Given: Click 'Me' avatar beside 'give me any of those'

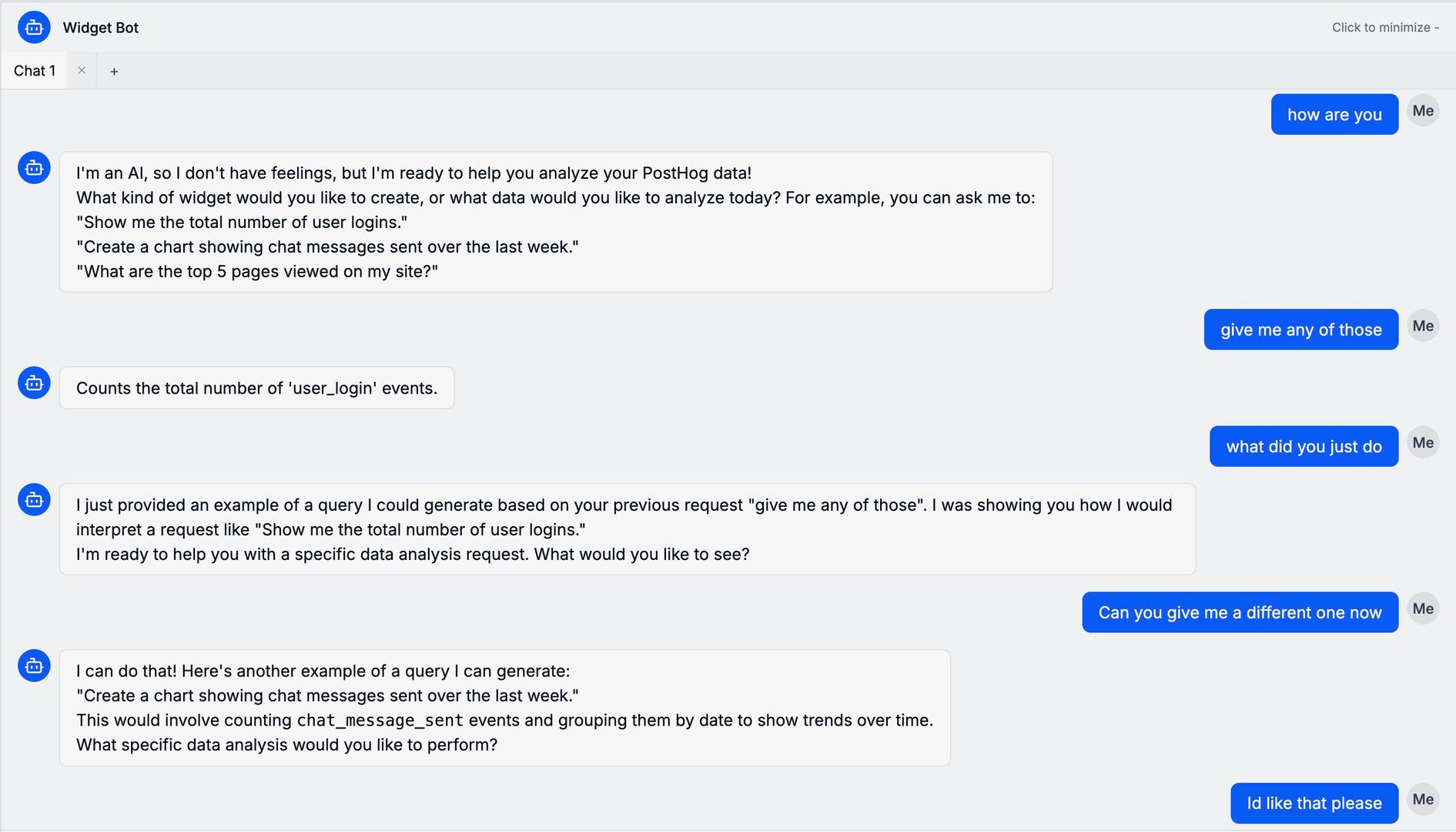Looking at the screenshot, I should (x=1423, y=326).
